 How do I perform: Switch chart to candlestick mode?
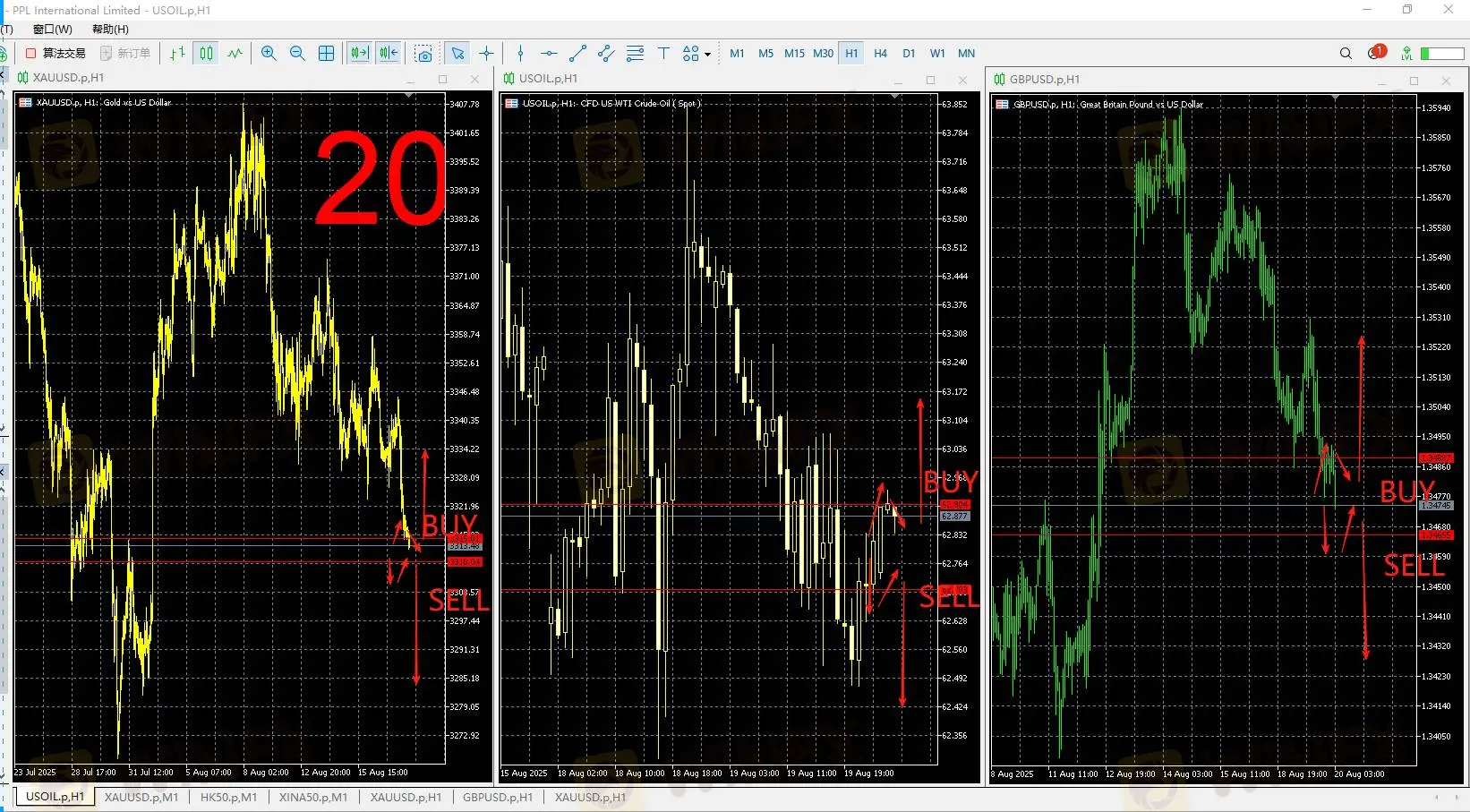[207, 54]
